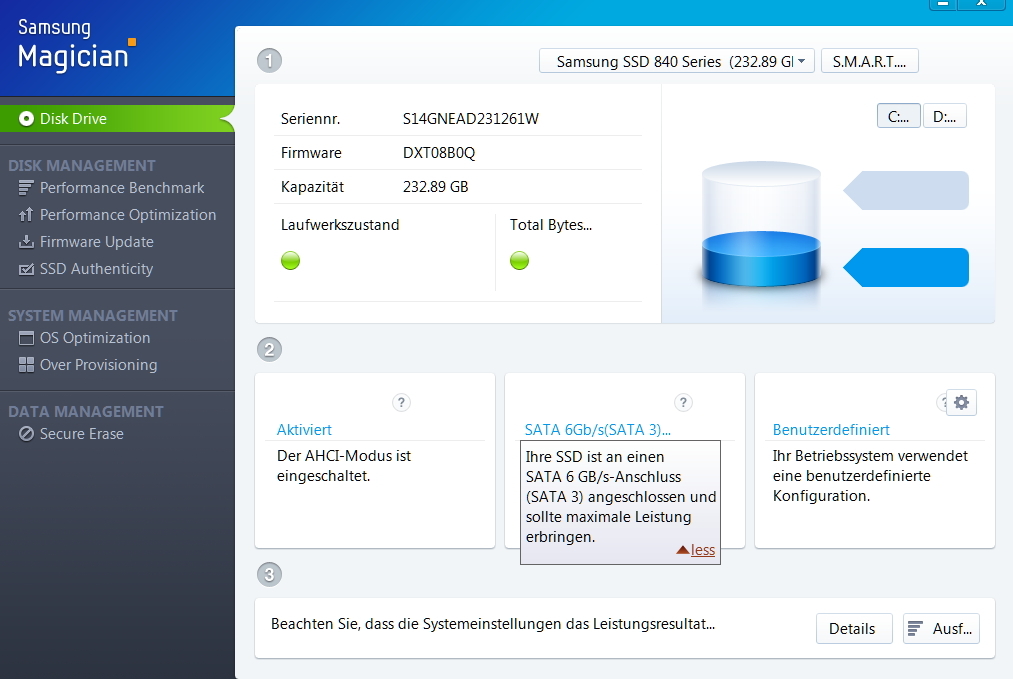Click the blue disk cylinder graphic
1013x679 pixels.
761,225
